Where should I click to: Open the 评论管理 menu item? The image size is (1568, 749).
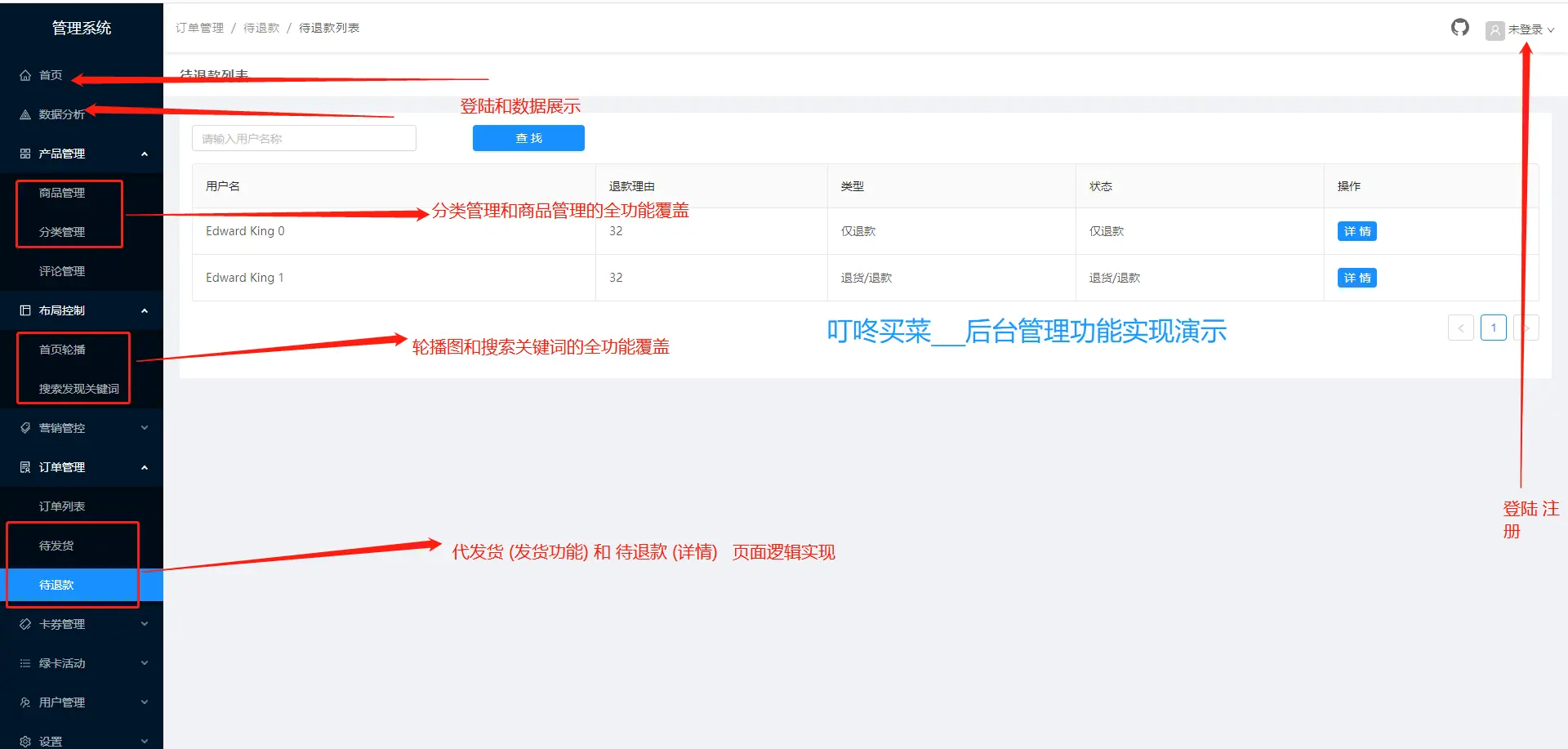click(82, 271)
